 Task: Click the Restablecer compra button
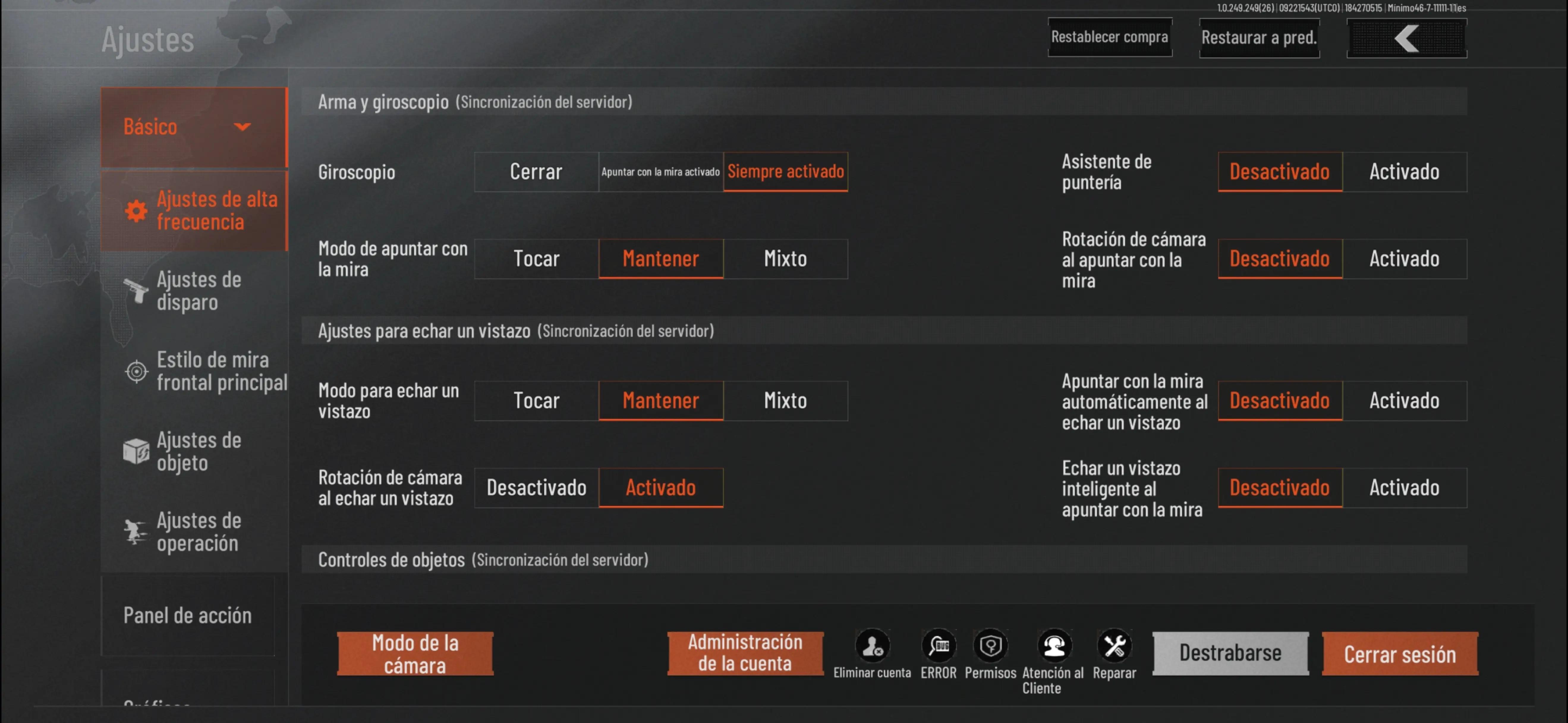1110,37
